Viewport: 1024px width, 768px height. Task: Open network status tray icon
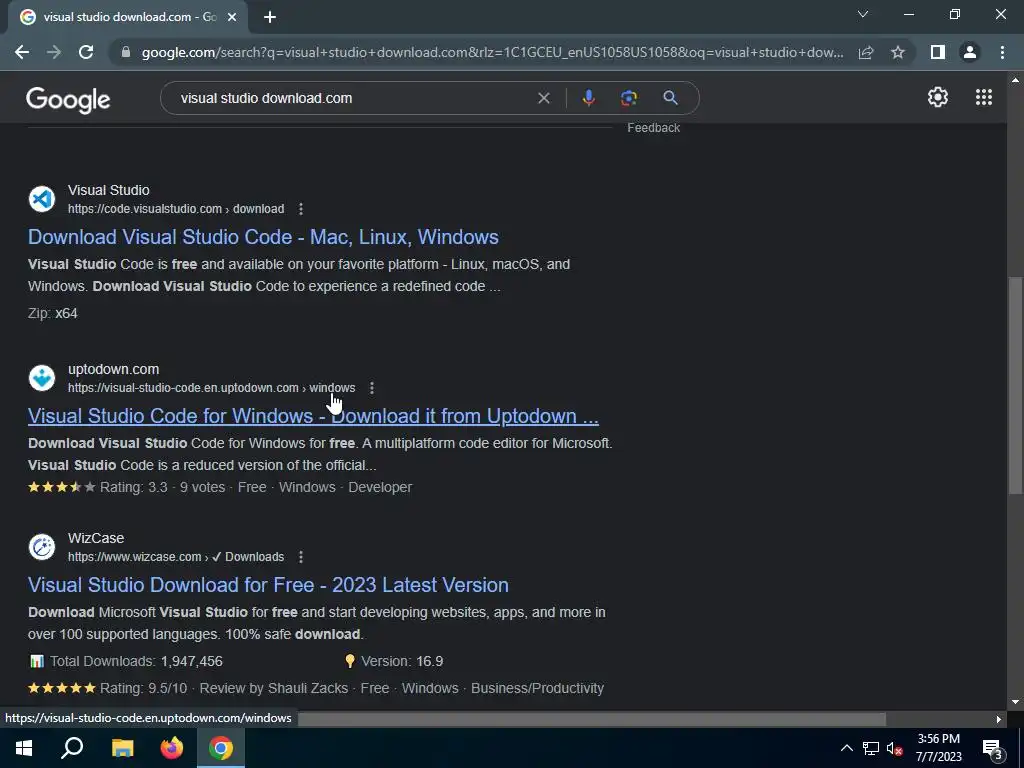coord(871,748)
